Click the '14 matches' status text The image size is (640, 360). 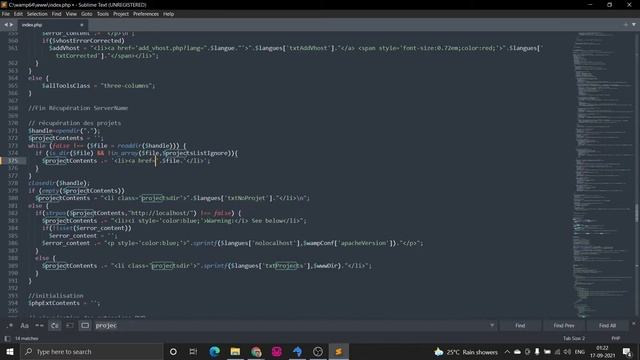click(x=27, y=338)
